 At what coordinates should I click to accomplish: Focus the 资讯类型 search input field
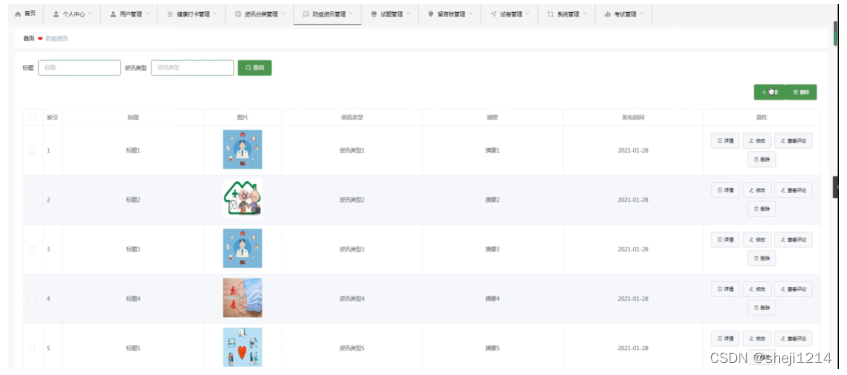pyautogui.click(x=192, y=68)
